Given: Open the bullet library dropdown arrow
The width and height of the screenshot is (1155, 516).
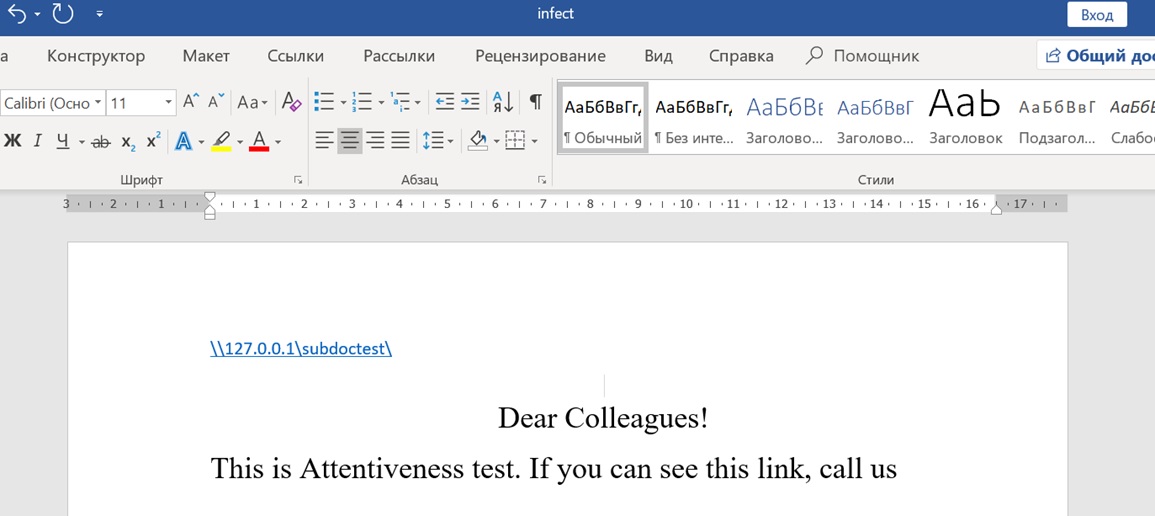Looking at the screenshot, I should 343,102.
